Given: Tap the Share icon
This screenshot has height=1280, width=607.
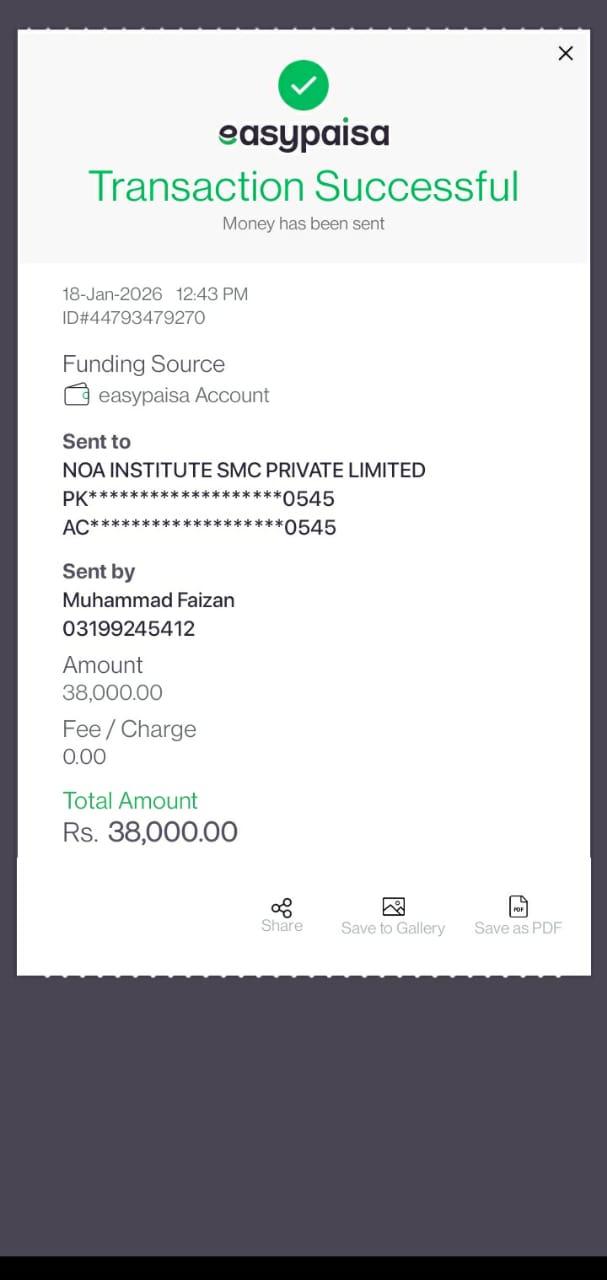Looking at the screenshot, I should [282, 907].
